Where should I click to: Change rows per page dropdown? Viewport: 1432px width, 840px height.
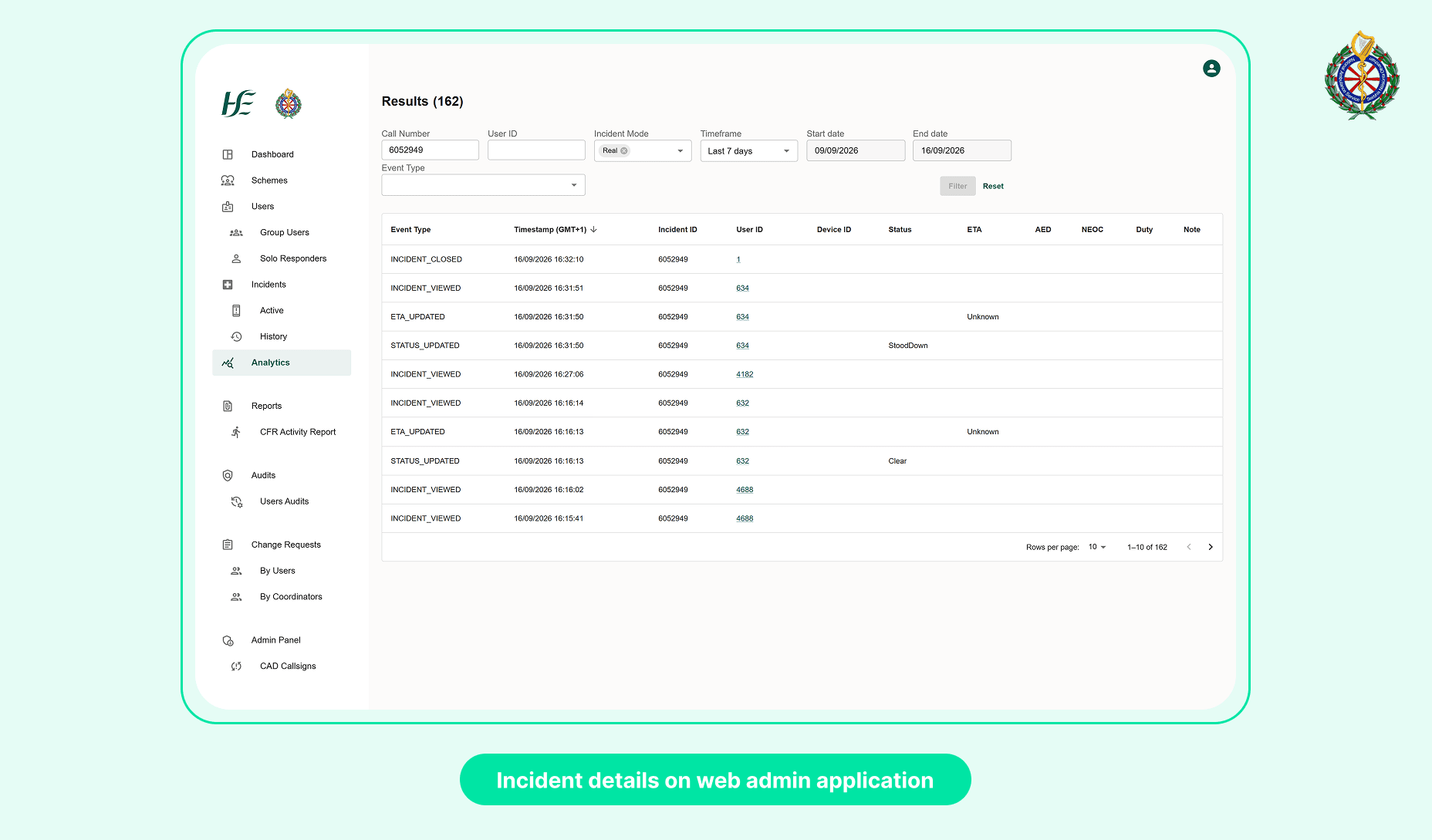click(x=1097, y=548)
